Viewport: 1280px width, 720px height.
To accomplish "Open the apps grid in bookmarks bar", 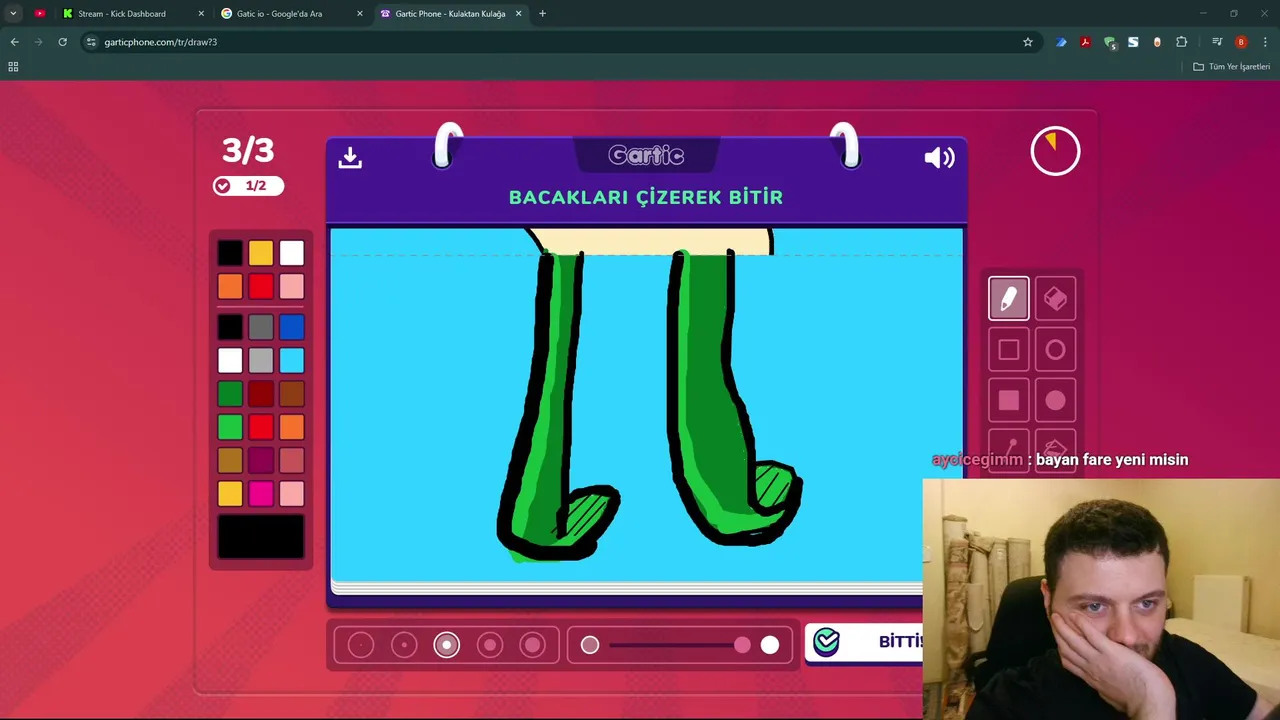I will pyautogui.click(x=13, y=67).
